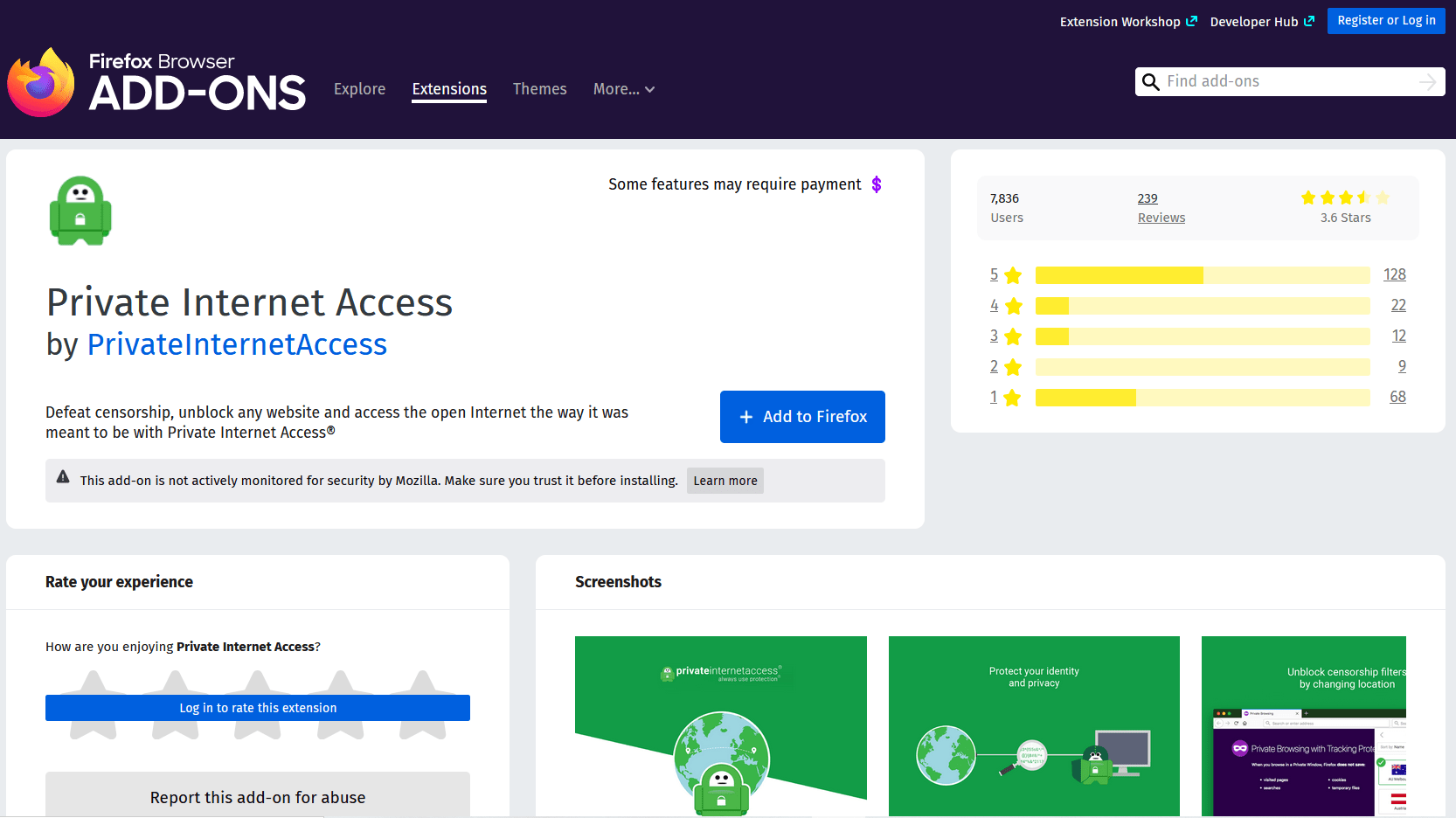
Task: Submit search with the arrow icon
Action: coord(1427,82)
